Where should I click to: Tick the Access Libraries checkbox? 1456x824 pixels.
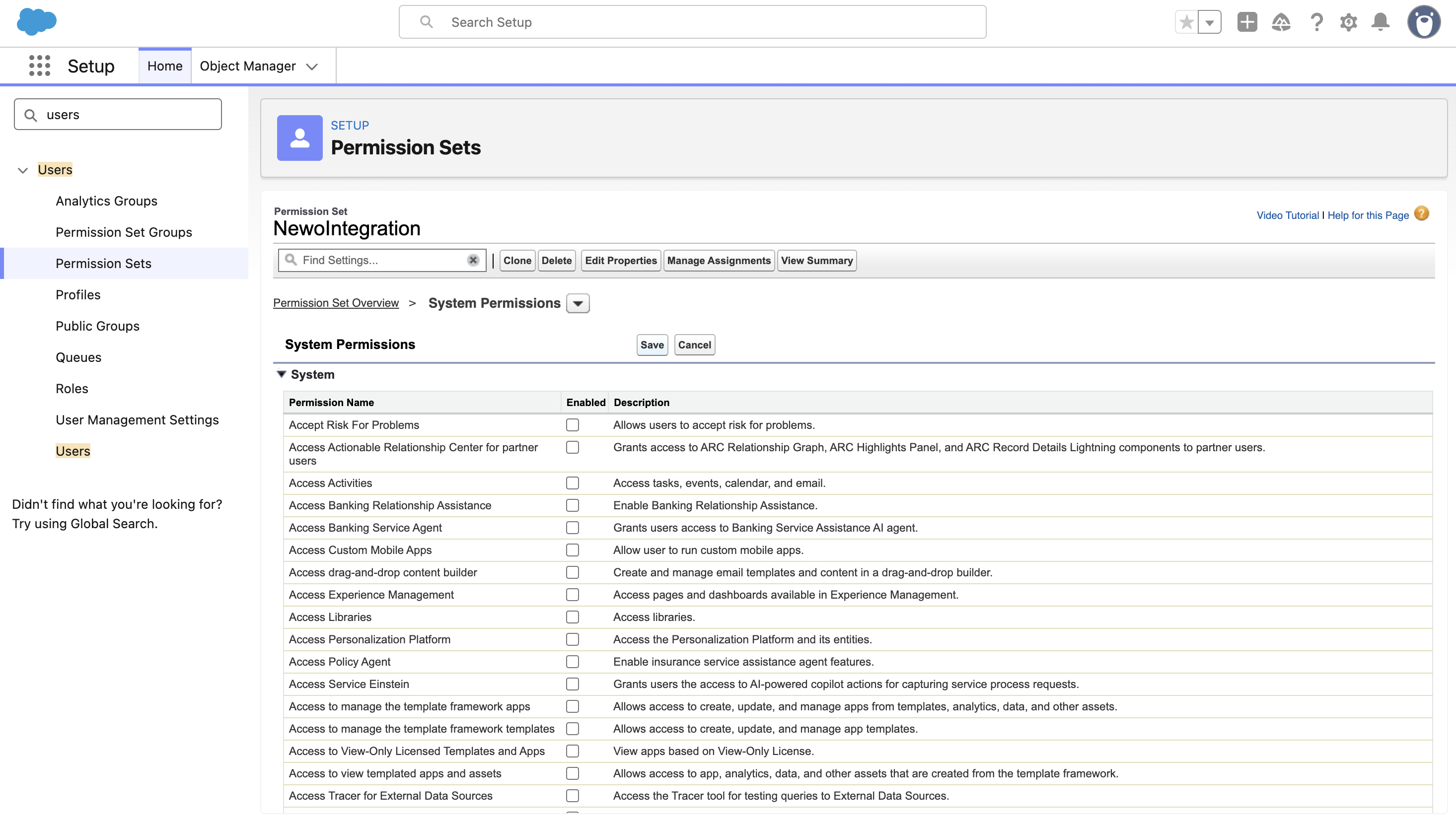point(573,618)
